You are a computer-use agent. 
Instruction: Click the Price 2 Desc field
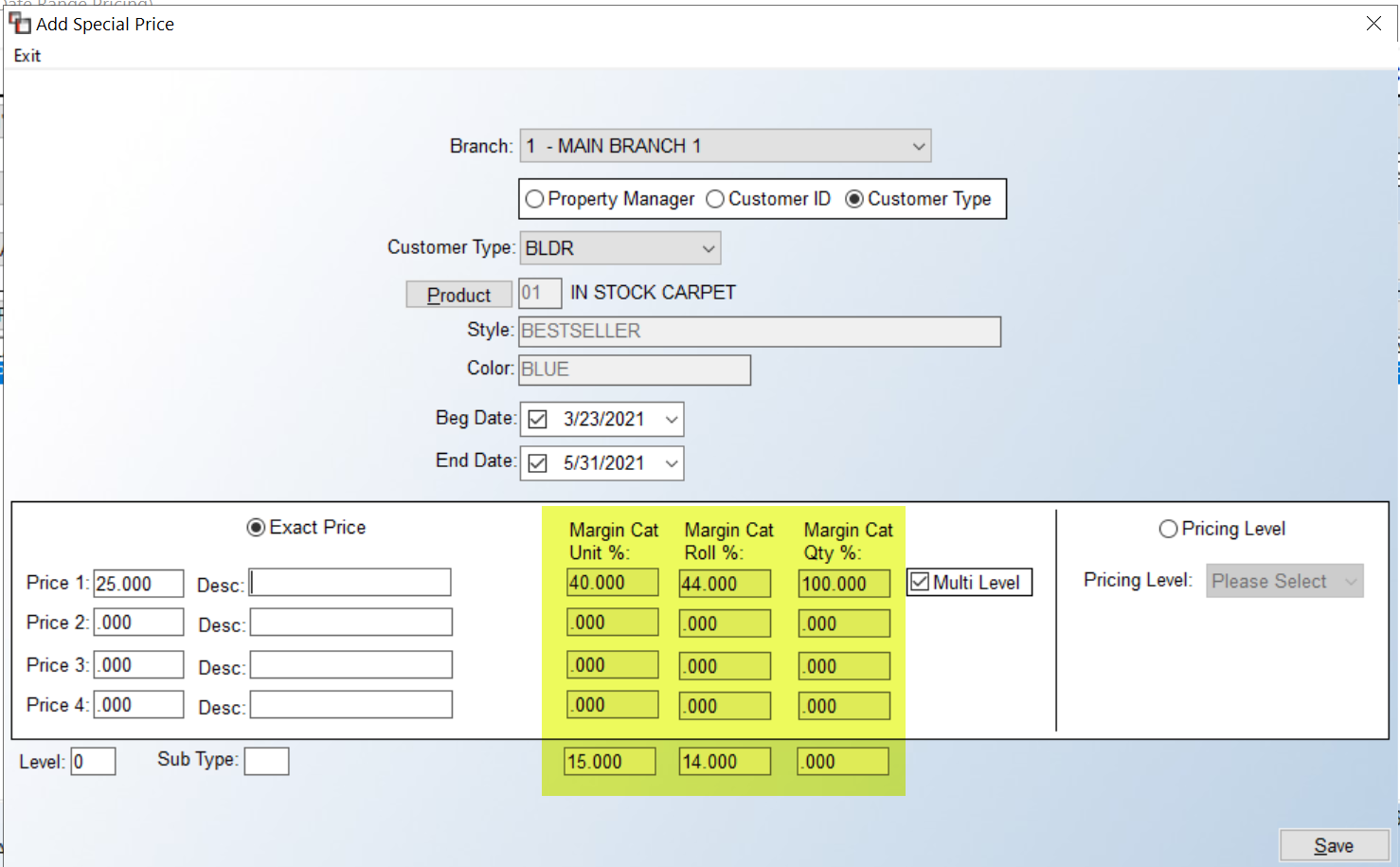pos(350,623)
